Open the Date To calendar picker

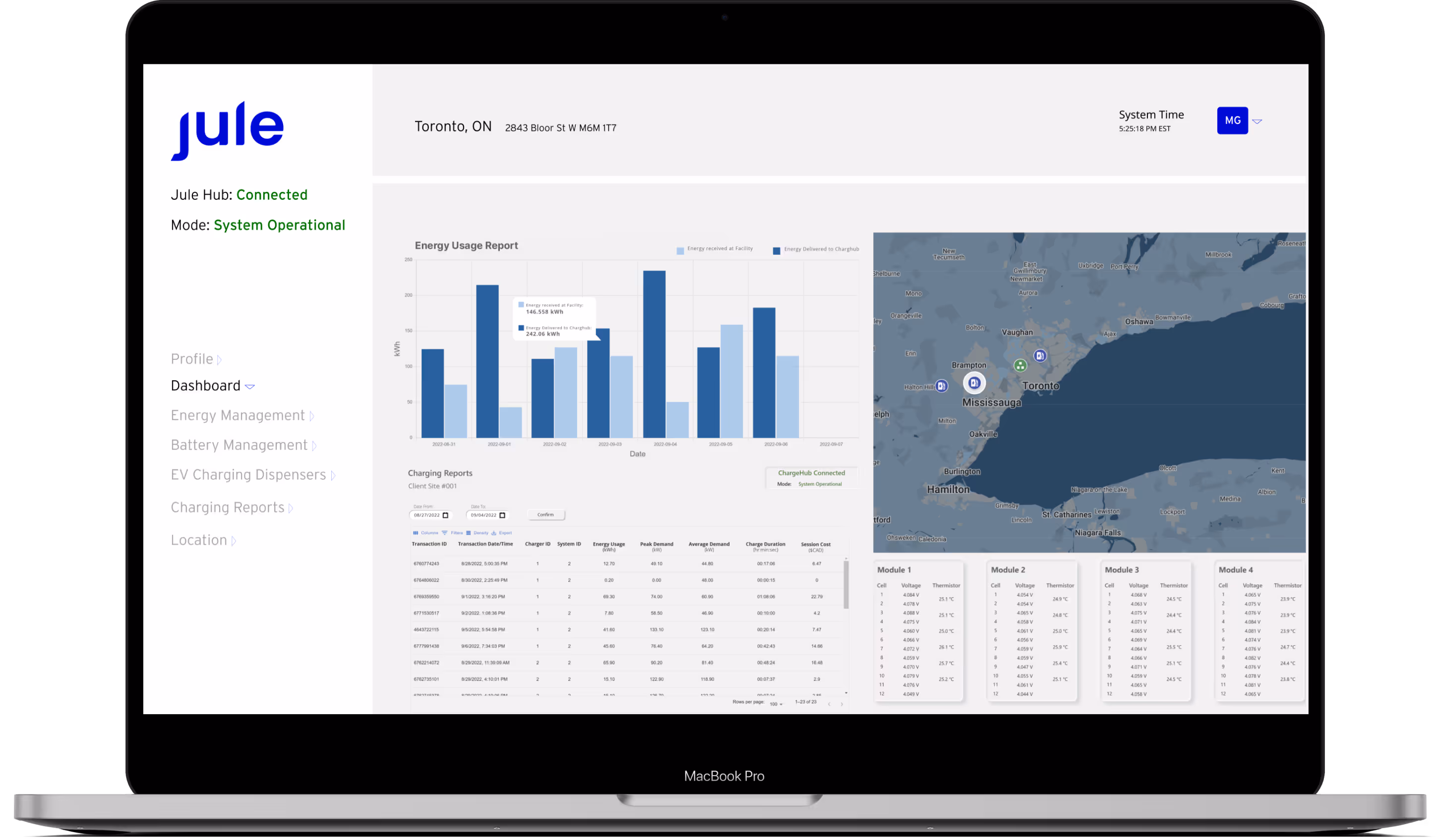pos(502,515)
